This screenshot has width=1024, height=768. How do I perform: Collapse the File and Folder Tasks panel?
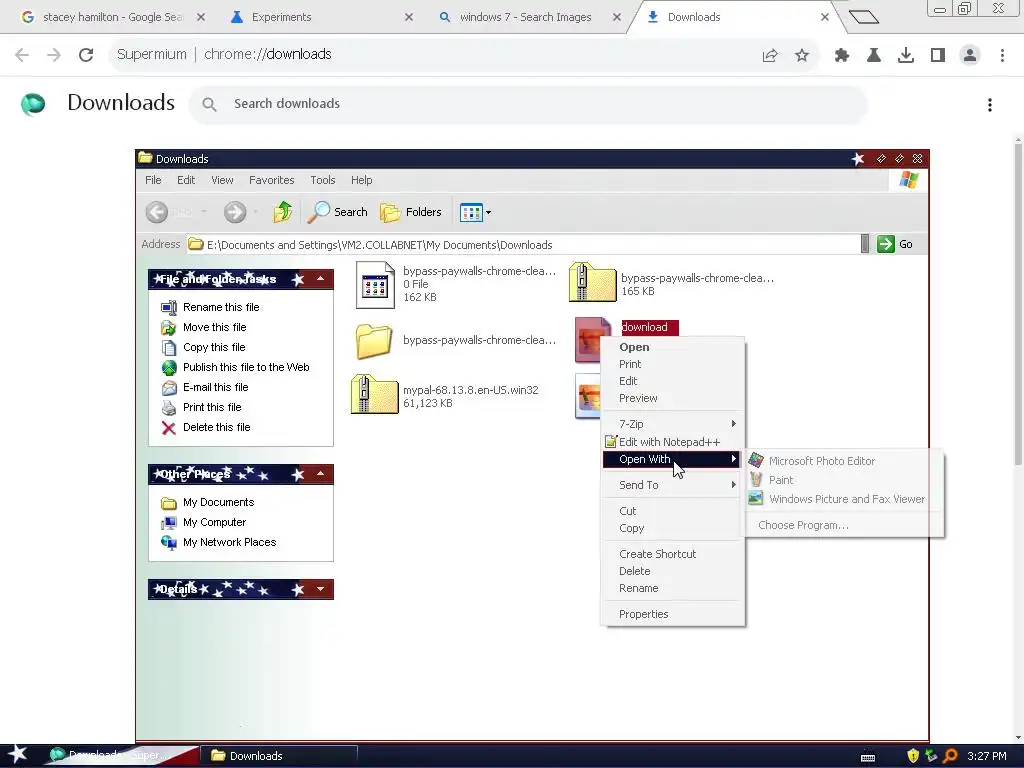click(x=321, y=279)
